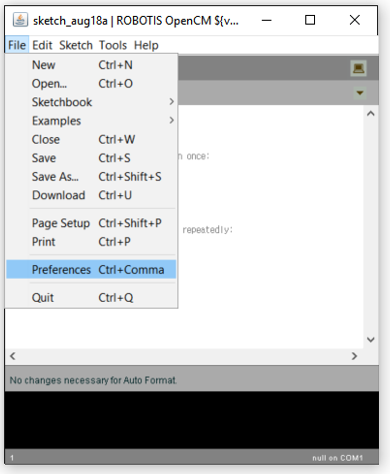390x474 pixels.
Task: Select Preferences from File menu
Action: (x=91, y=269)
